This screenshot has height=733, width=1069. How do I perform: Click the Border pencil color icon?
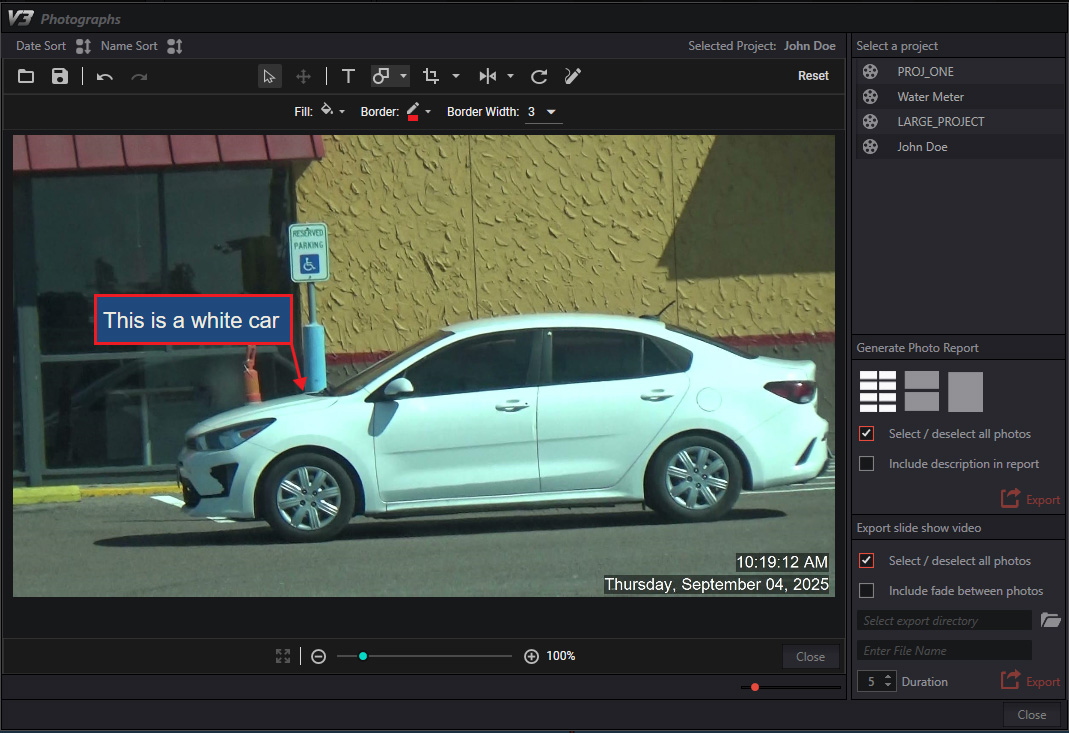click(x=412, y=111)
